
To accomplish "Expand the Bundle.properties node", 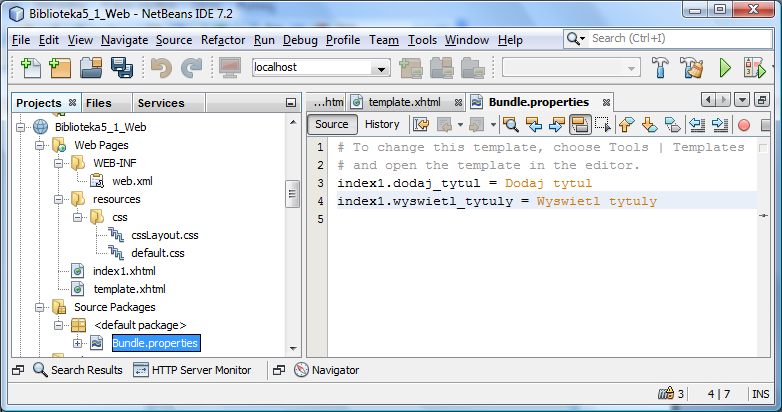I will pos(77,343).
